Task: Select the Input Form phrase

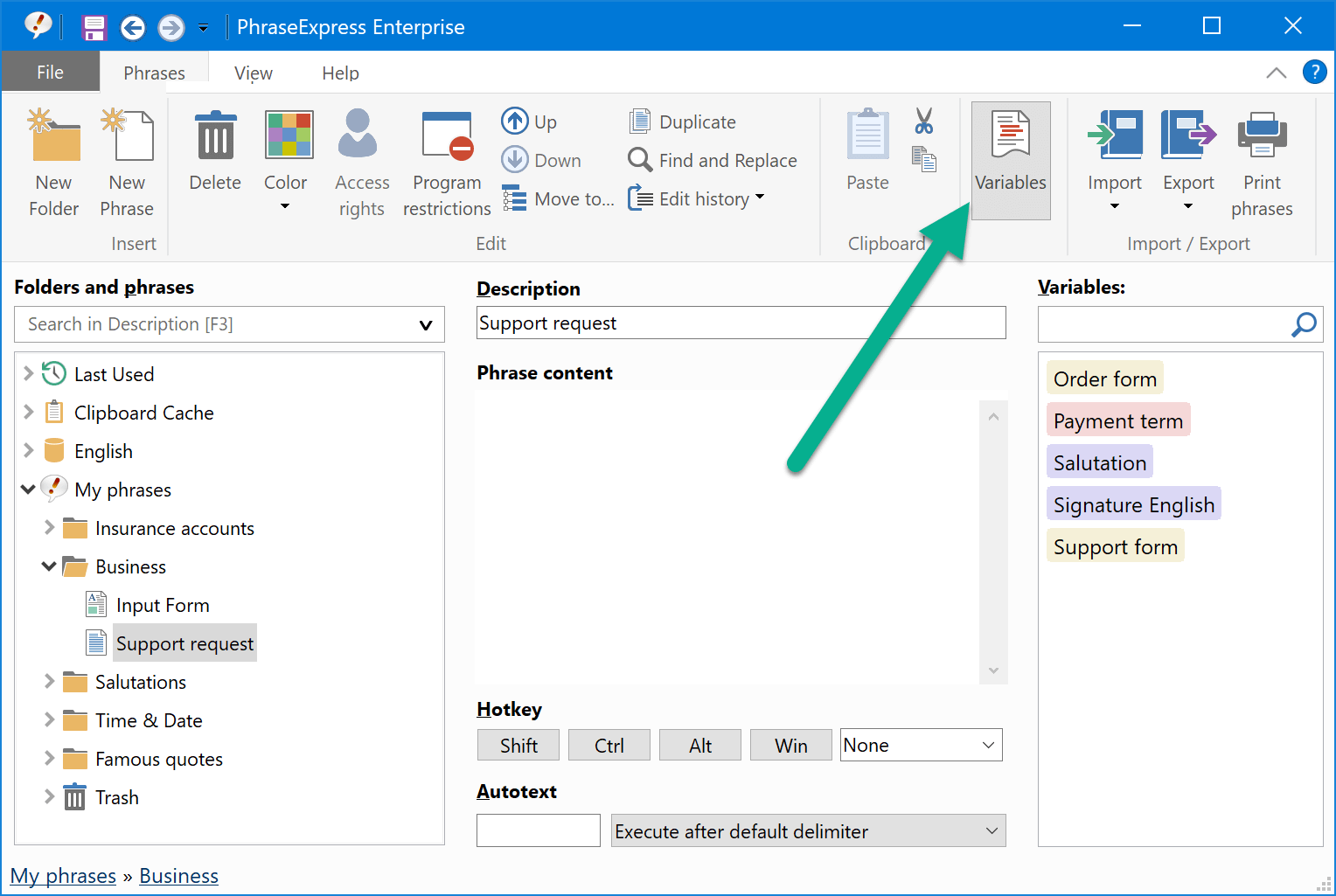Action: tap(163, 605)
